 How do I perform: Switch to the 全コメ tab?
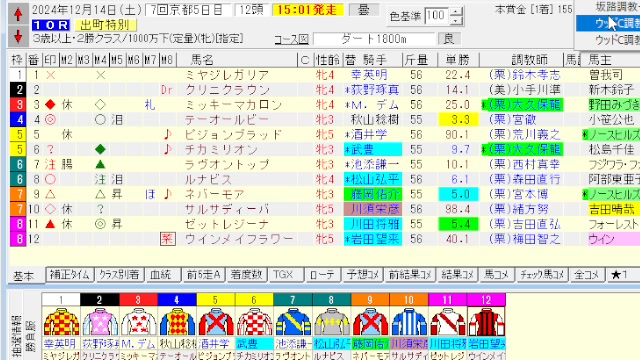pyautogui.click(x=587, y=275)
